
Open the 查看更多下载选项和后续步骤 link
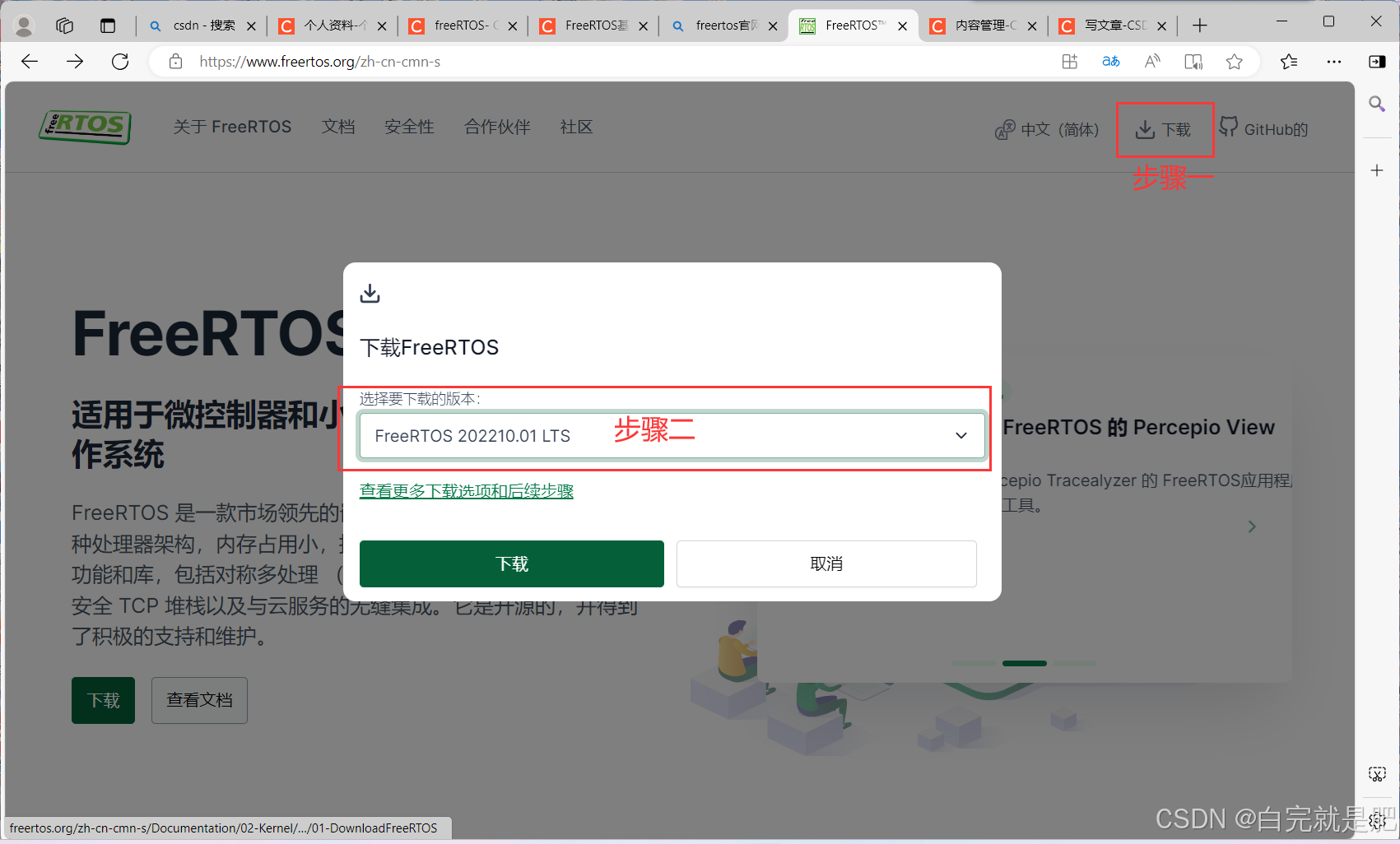(467, 491)
